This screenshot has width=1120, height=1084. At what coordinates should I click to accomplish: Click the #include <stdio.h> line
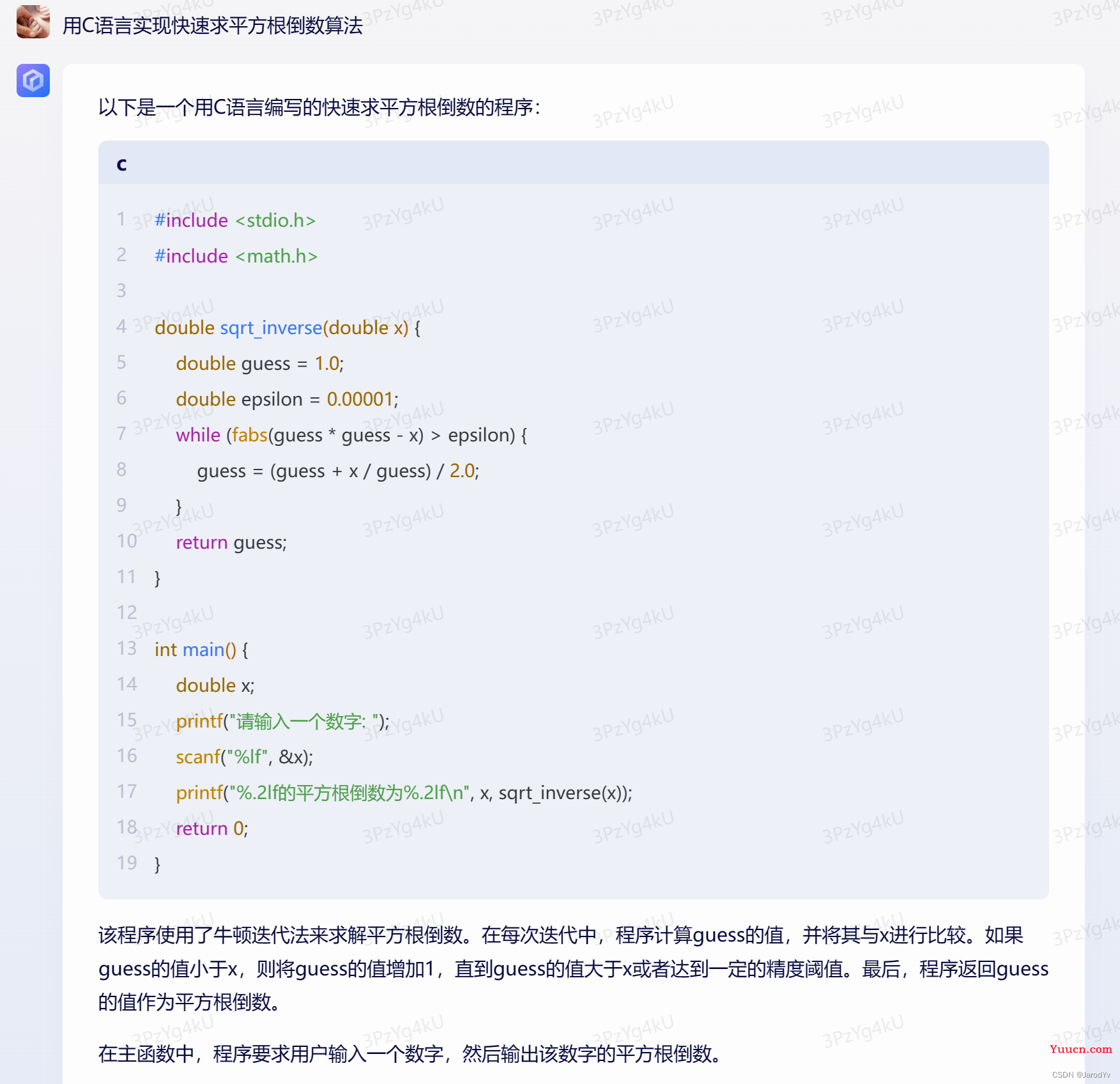(235, 220)
